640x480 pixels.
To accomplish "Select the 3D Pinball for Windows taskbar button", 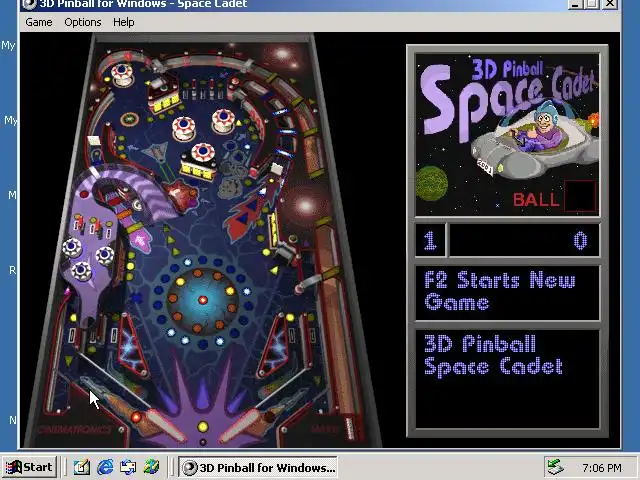I will pos(258,467).
